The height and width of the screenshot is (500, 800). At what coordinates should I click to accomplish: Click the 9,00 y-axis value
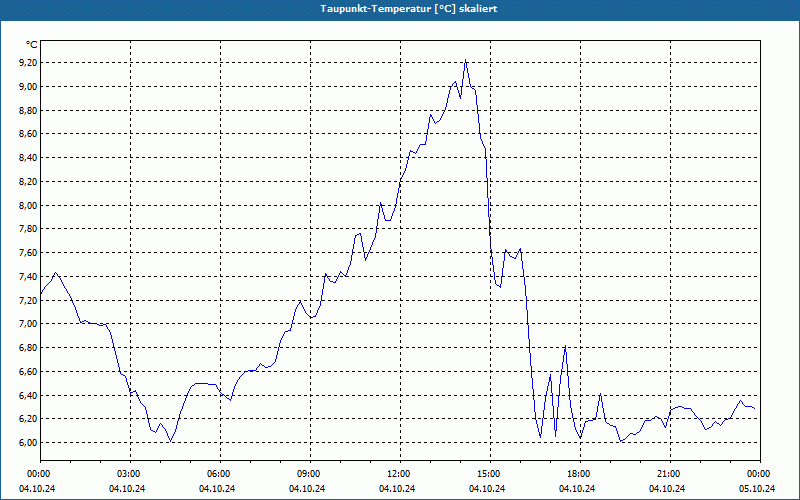28,86
